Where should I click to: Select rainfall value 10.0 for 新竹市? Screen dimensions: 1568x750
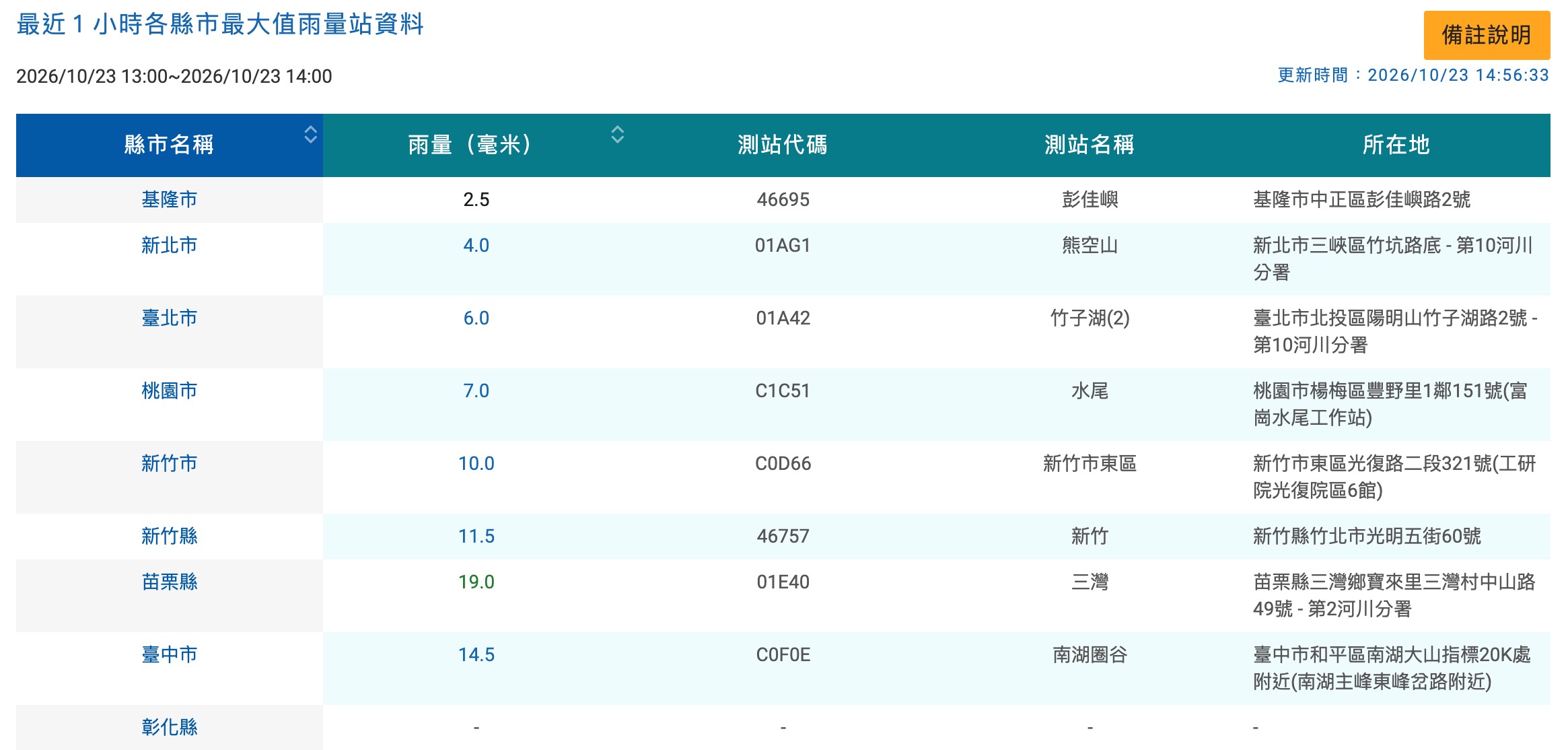[x=476, y=463]
